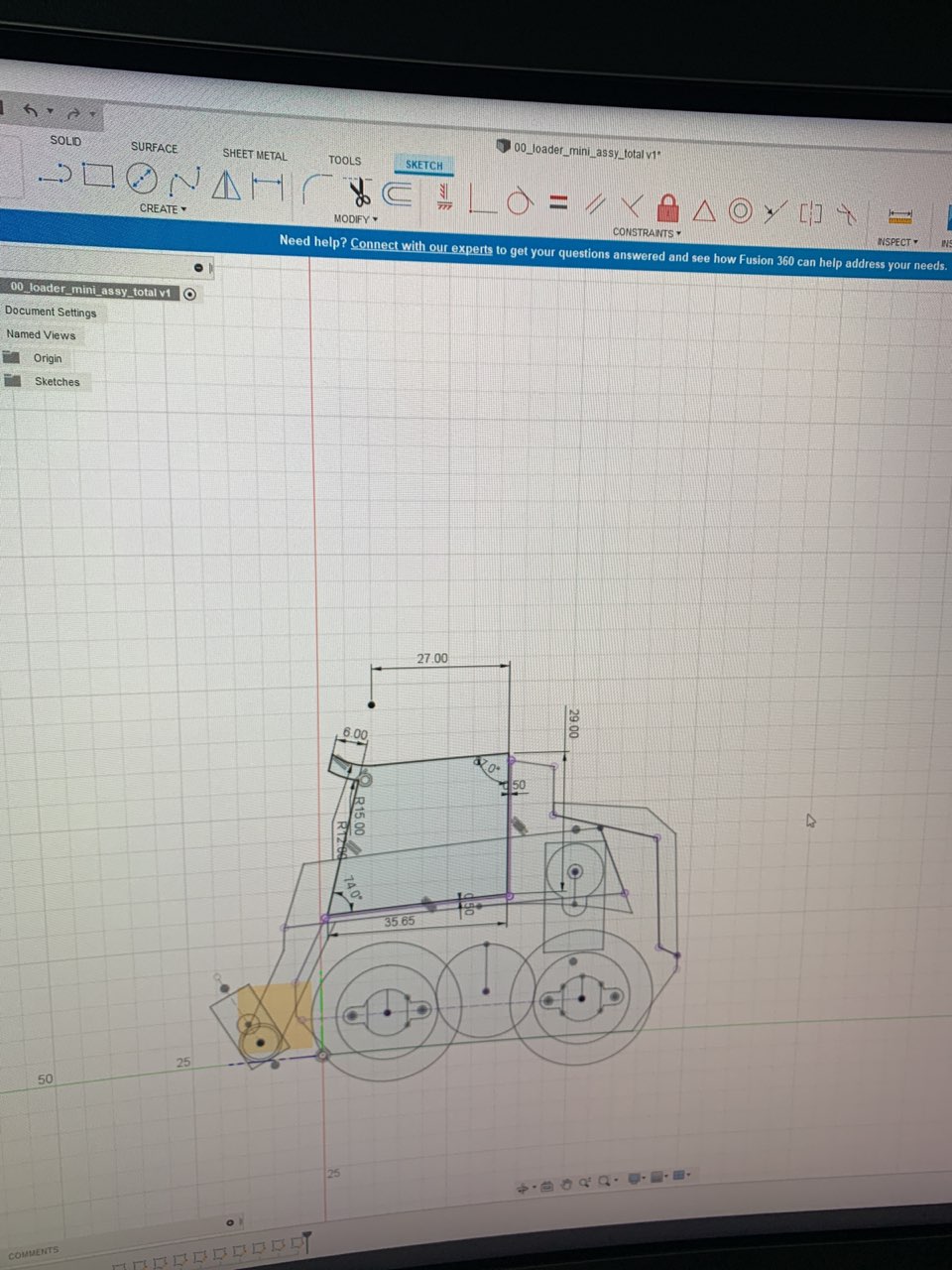Switch to the TOOLS tab

(x=345, y=160)
